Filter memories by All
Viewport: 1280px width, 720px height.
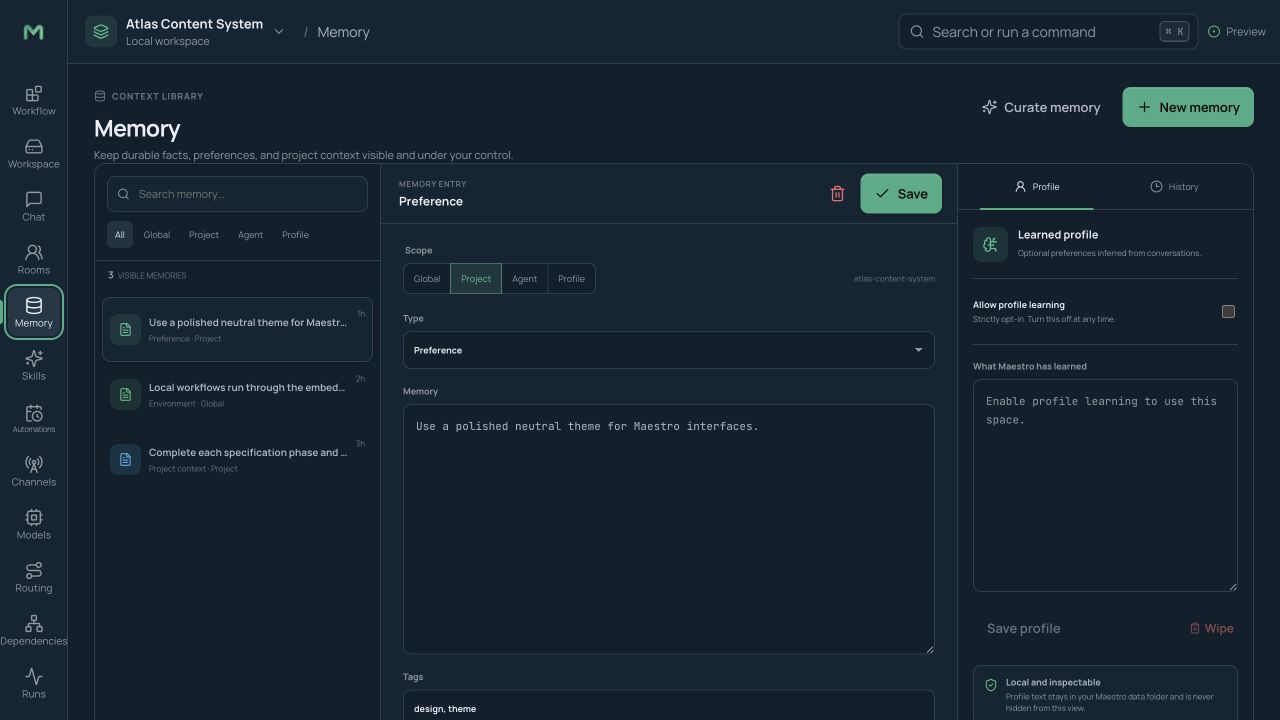pyautogui.click(x=119, y=235)
